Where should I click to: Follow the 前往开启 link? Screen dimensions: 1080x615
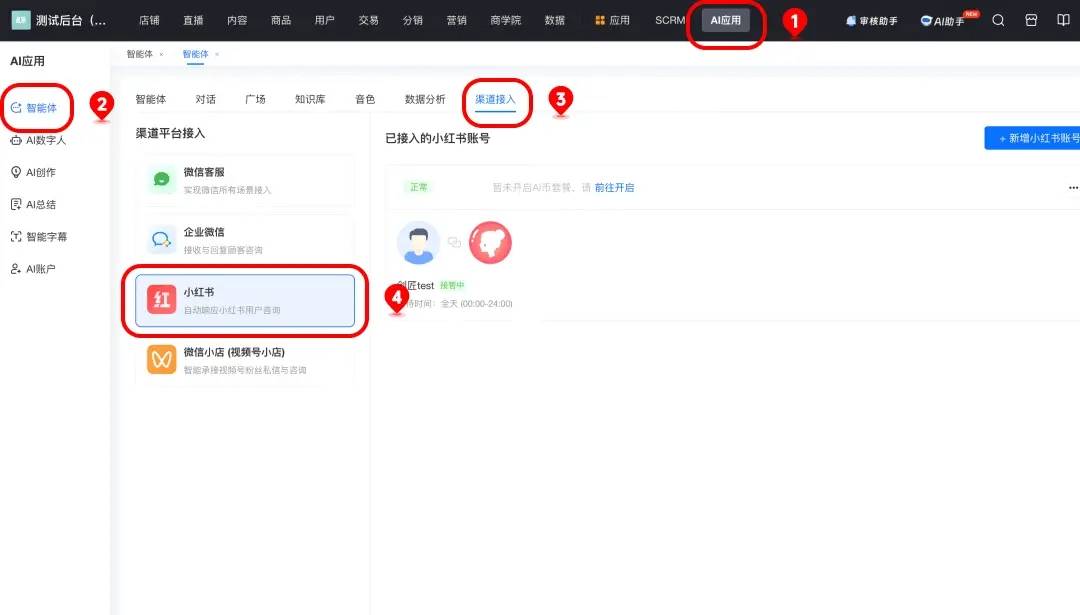pyautogui.click(x=614, y=187)
